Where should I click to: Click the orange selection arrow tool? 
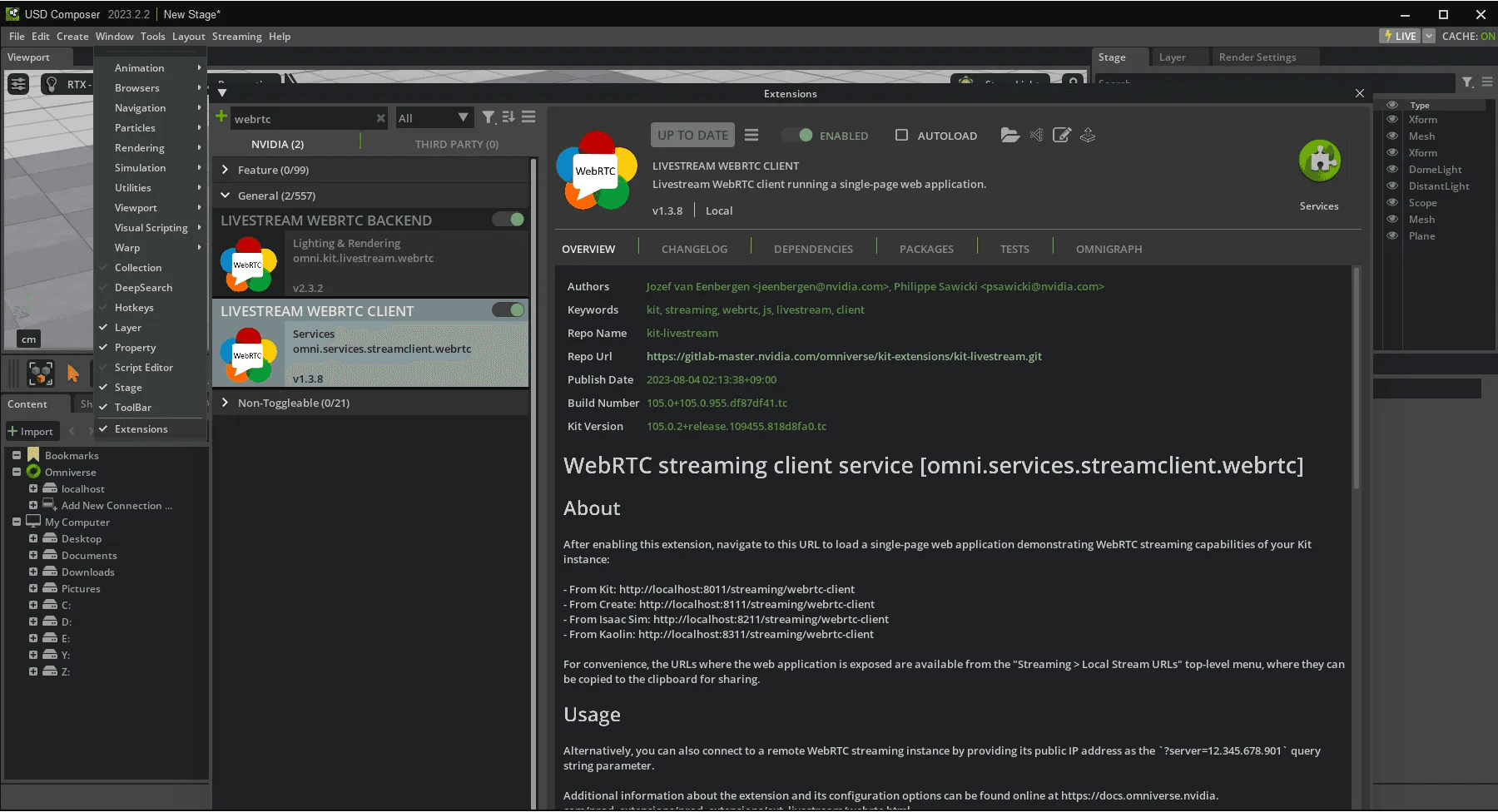(73, 374)
